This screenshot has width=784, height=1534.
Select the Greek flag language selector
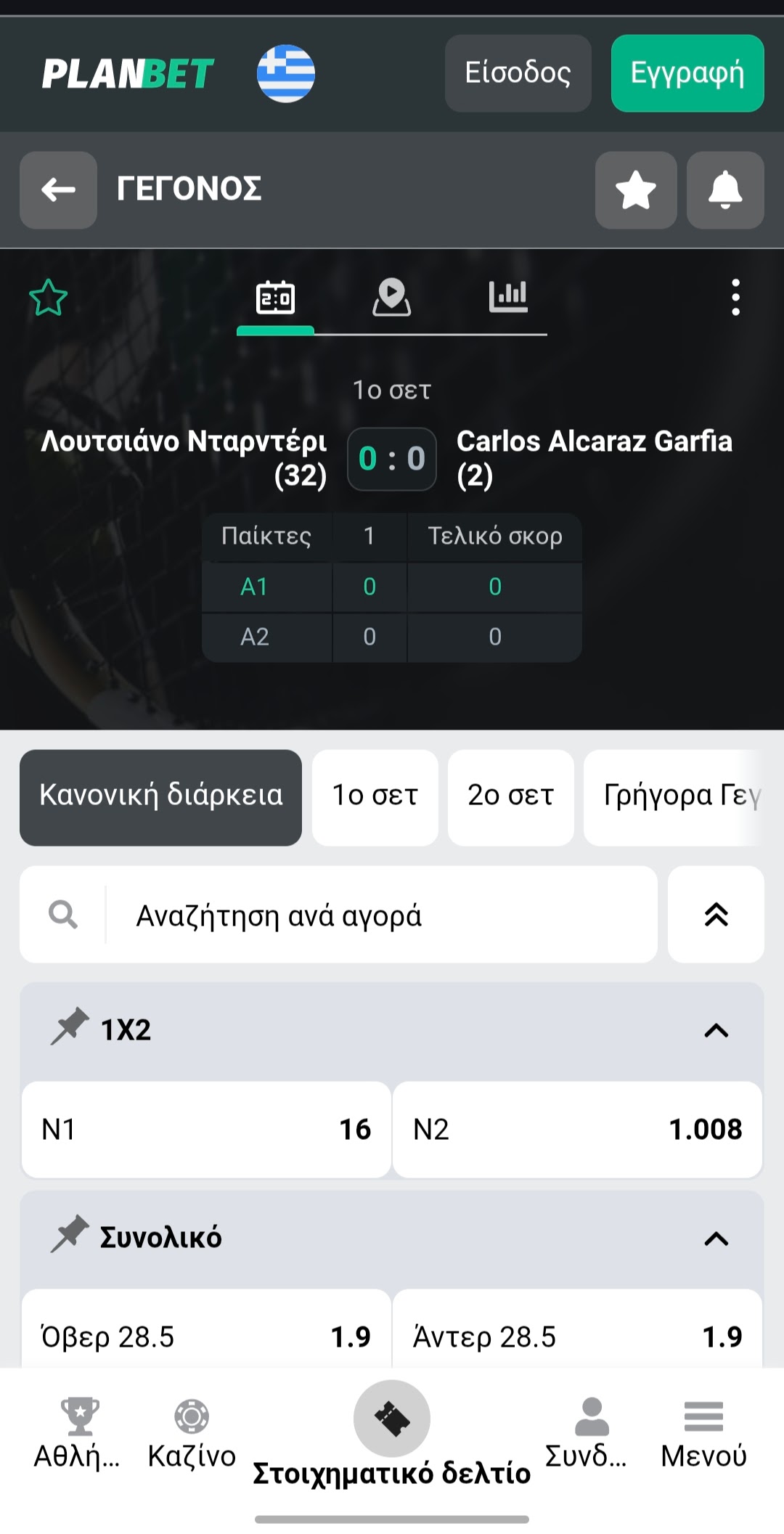tap(286, 73)
